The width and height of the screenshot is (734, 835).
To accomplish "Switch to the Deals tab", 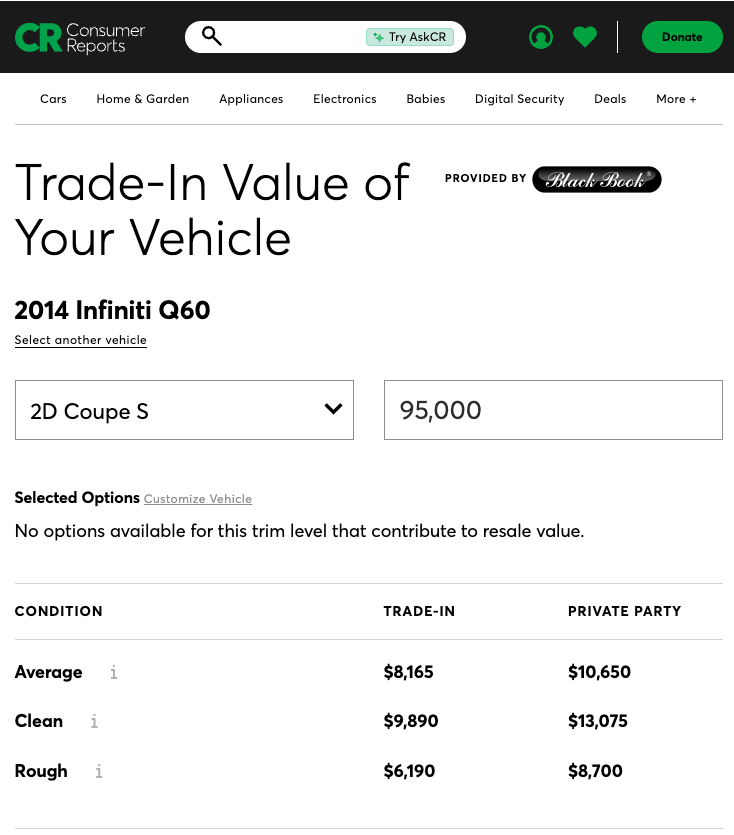I will pos(610,99).
